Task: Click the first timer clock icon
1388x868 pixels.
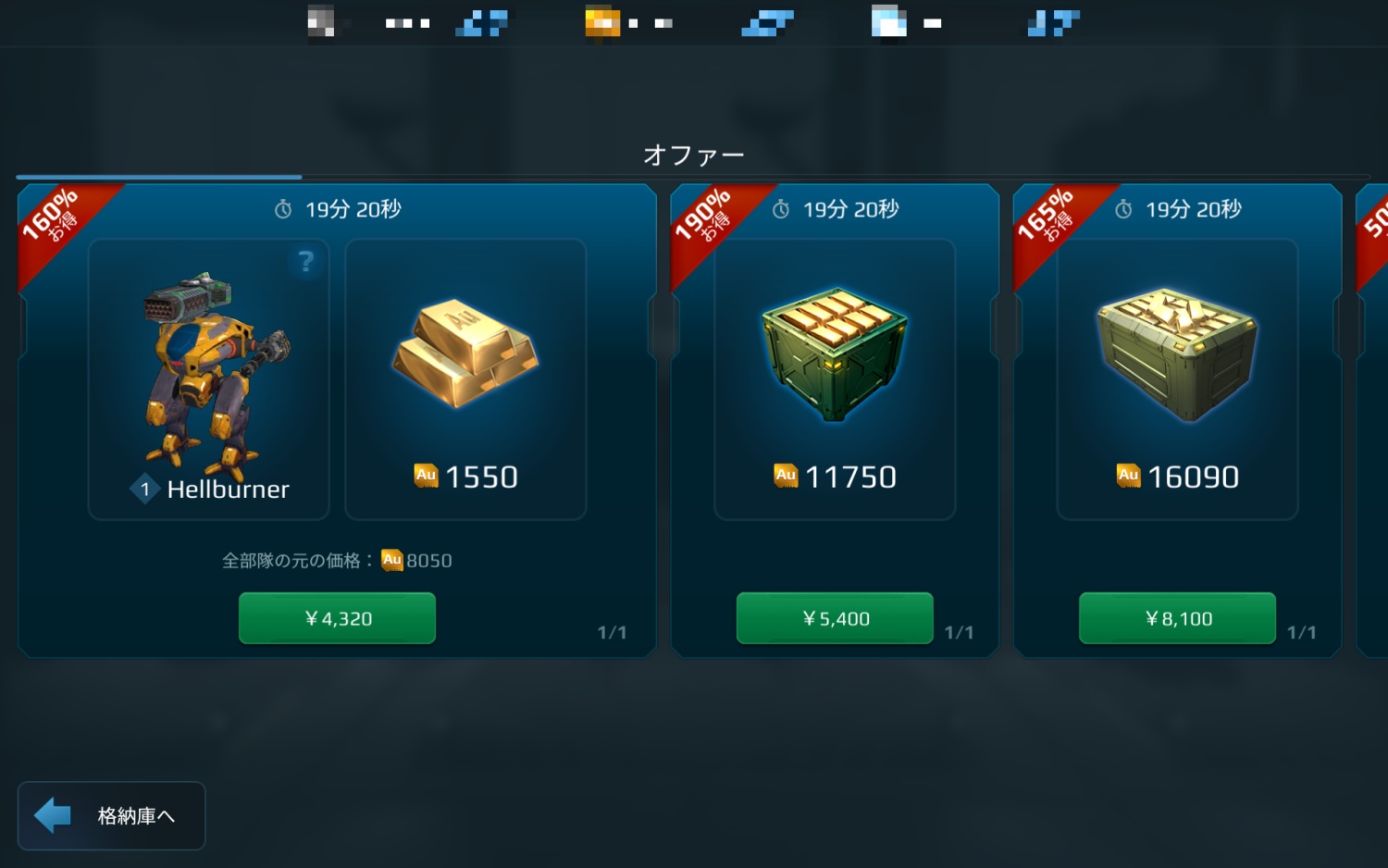Action: 283,210
